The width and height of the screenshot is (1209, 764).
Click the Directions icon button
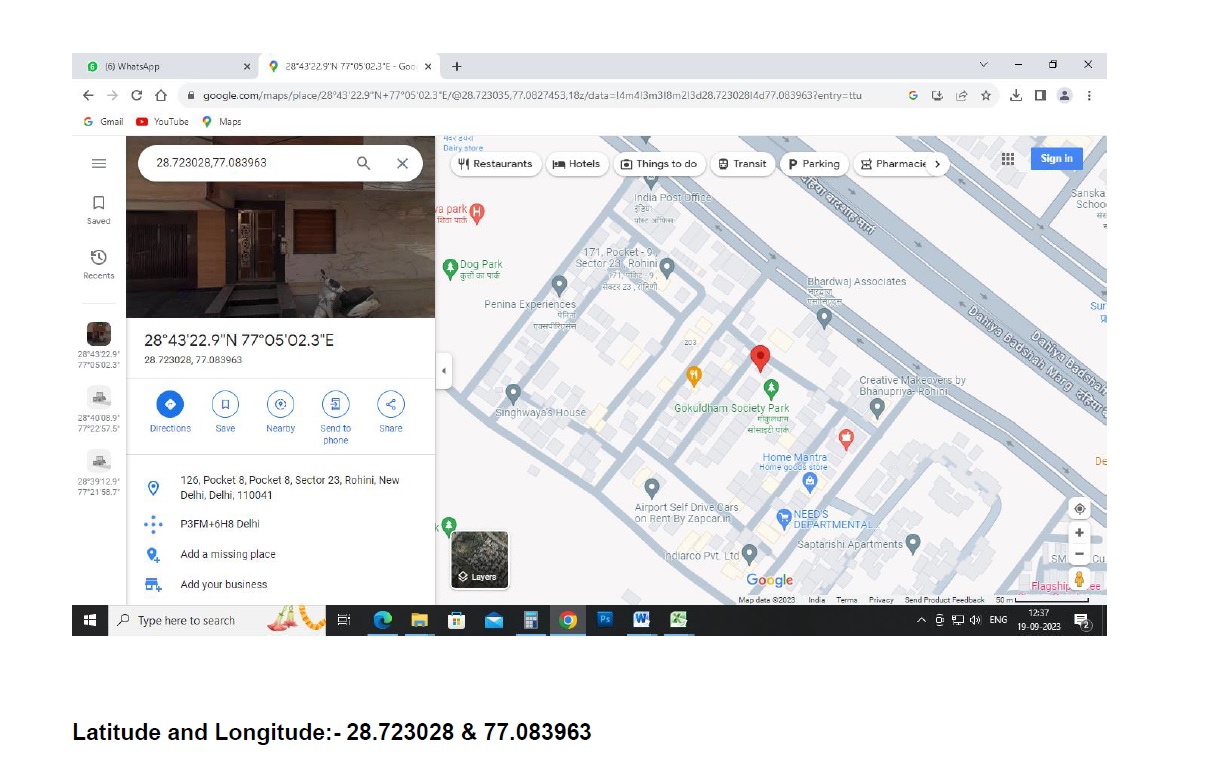point(170,404)
